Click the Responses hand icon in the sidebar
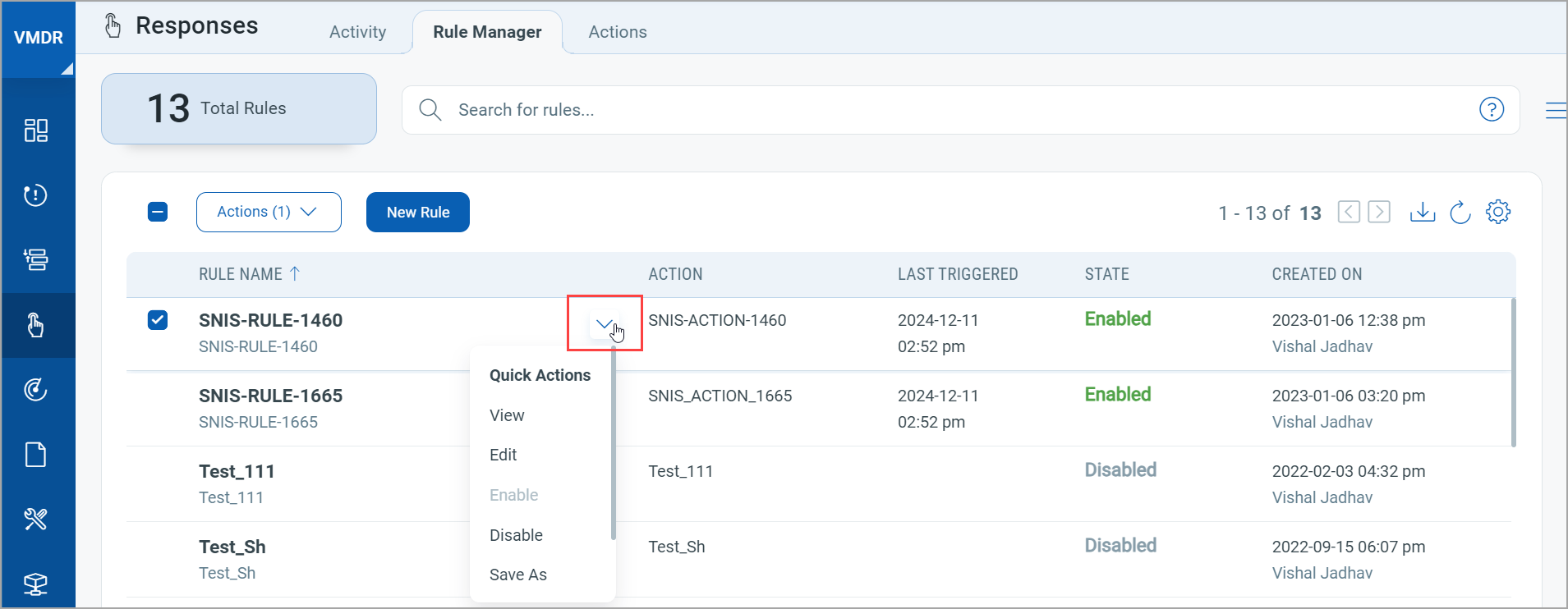1568x609 pixels. 36,326
